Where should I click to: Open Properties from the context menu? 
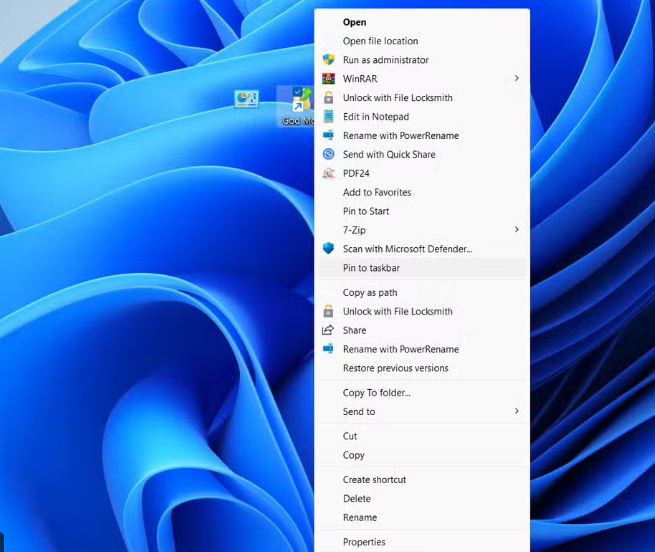364,542
